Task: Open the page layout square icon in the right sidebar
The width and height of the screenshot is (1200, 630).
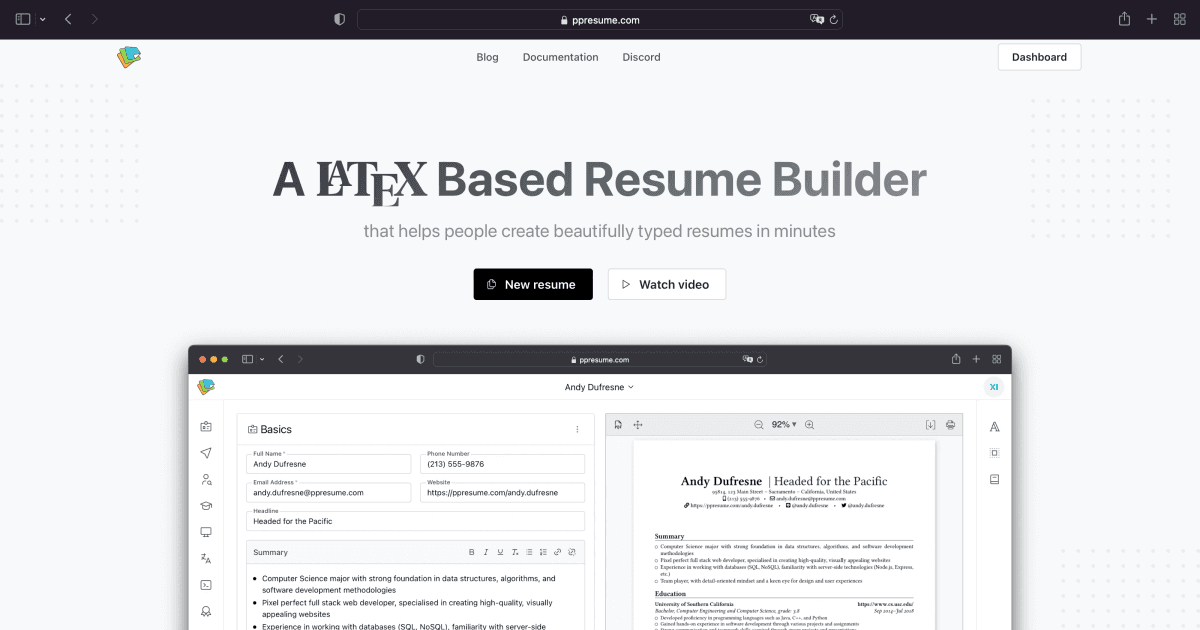Action: click(994, 453)
